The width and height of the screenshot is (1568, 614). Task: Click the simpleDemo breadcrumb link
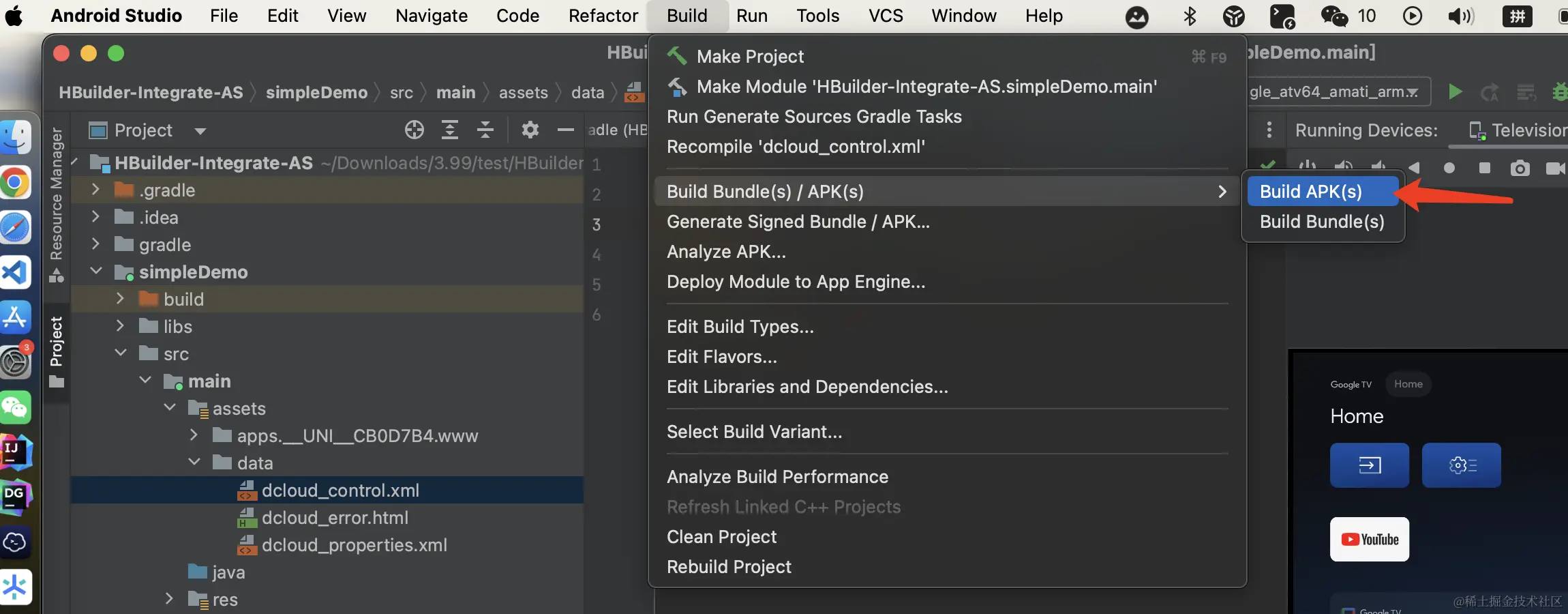click(x=316, y=93)
